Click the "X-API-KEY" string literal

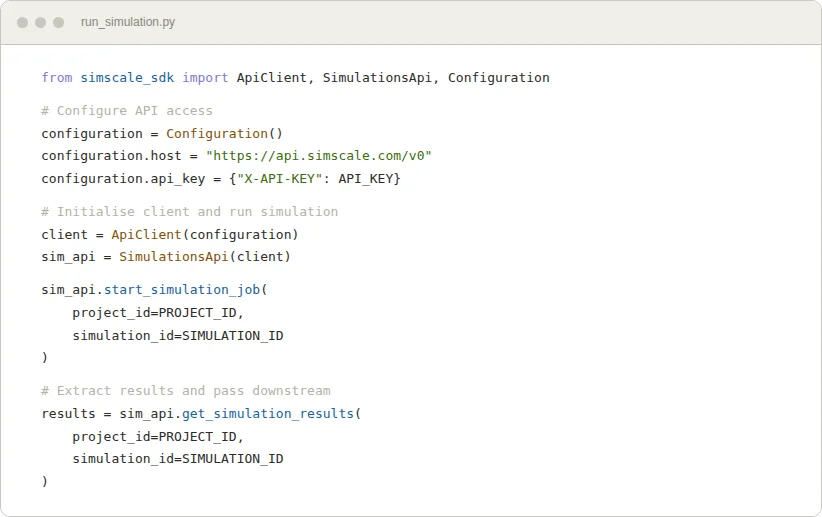click(279, 179)
